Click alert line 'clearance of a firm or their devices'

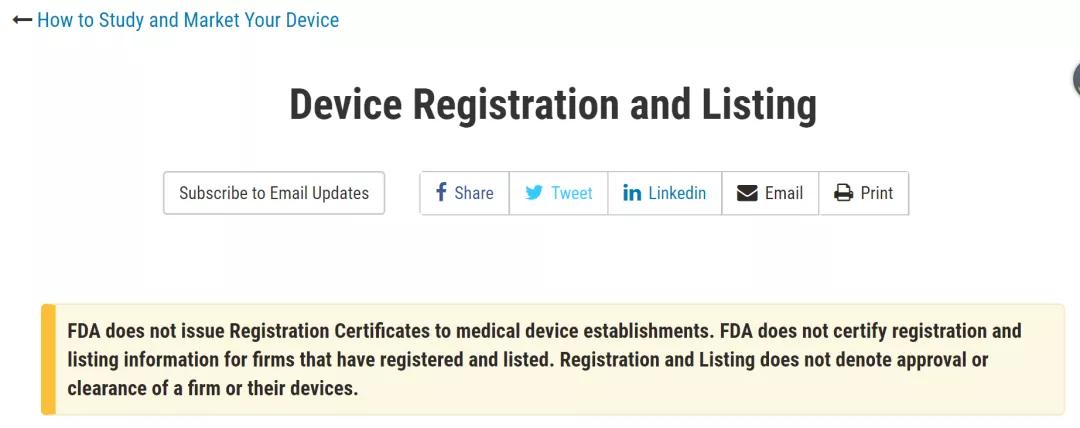pos(213,388)
